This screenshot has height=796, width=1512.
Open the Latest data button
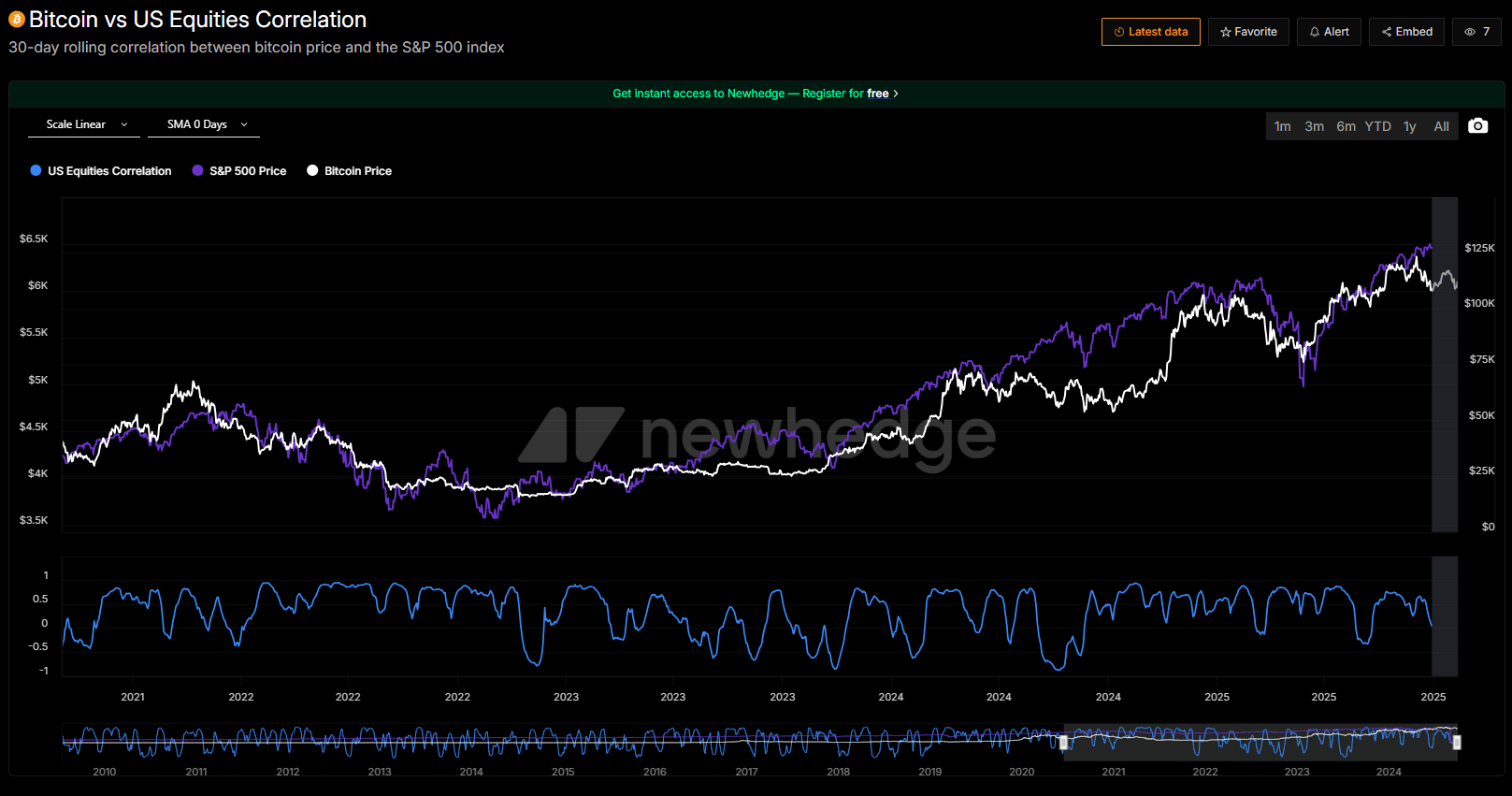coord(1150,32)
